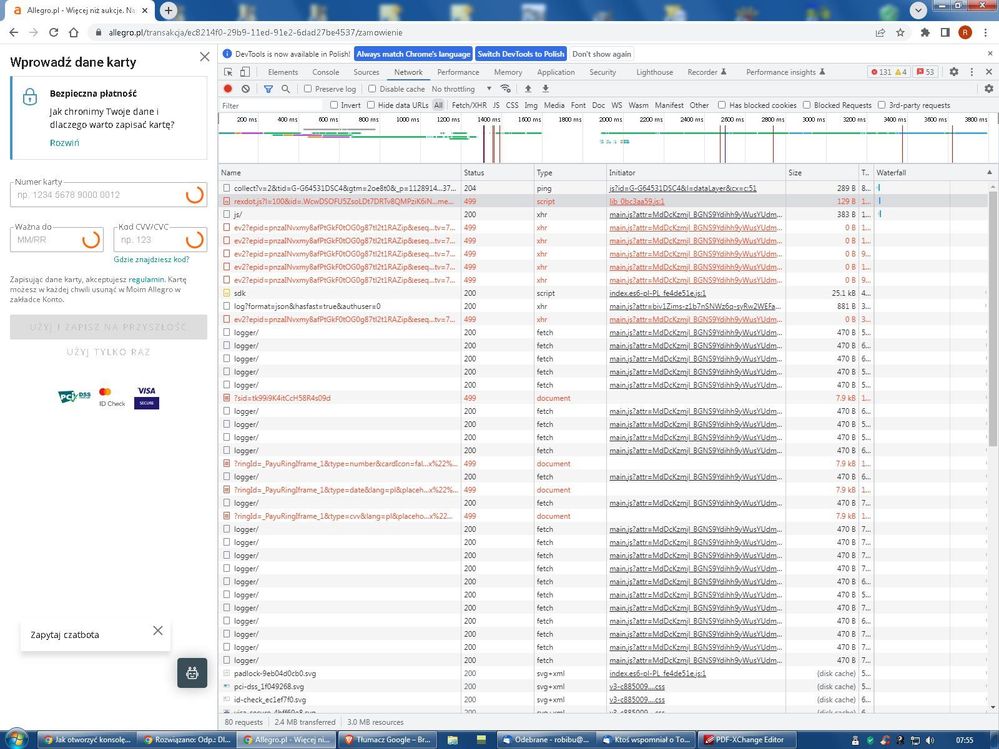This screenshot has height=749, width=999.
Task: Open DevTools main settings gear
Action: coord(954,72)
